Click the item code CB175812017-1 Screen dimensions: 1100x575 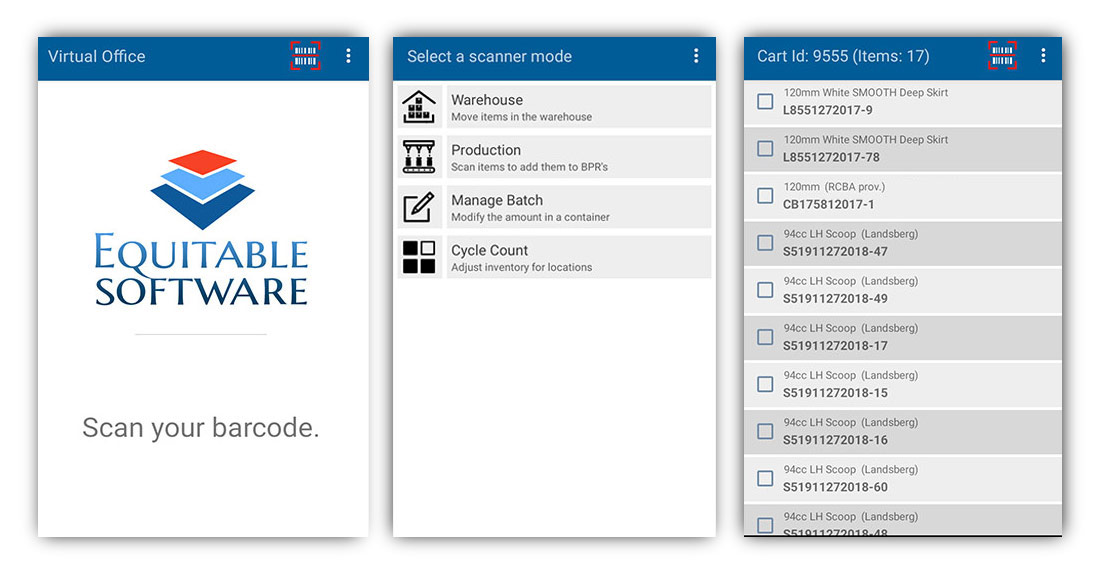tap(829, 204)
